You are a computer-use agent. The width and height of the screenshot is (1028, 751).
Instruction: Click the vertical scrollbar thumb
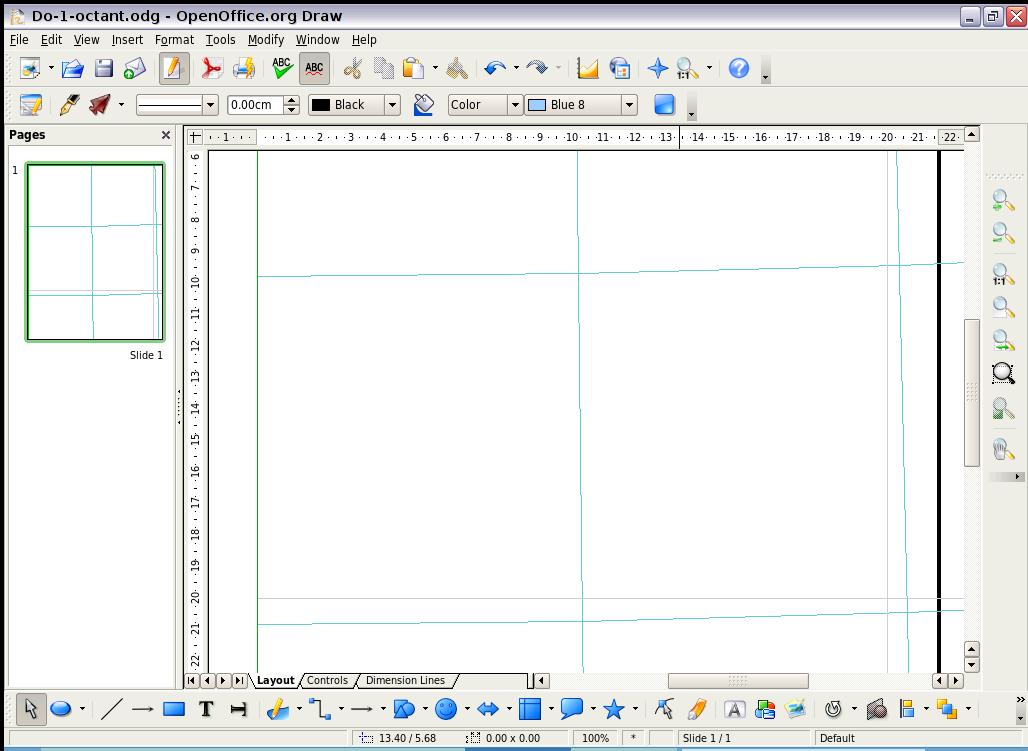tap(972, 393)
